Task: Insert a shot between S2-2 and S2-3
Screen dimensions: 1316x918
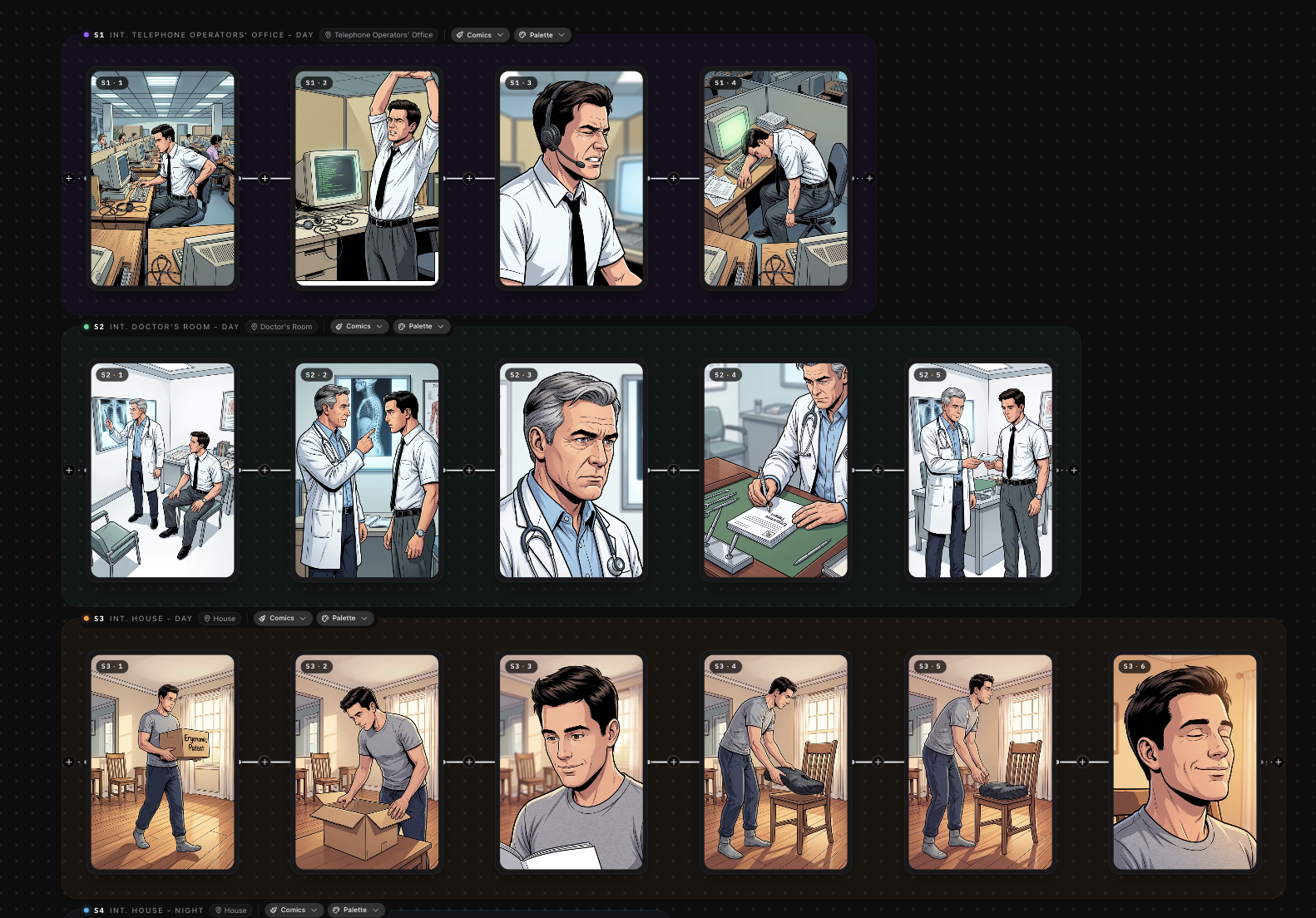Action: (469, 471)
